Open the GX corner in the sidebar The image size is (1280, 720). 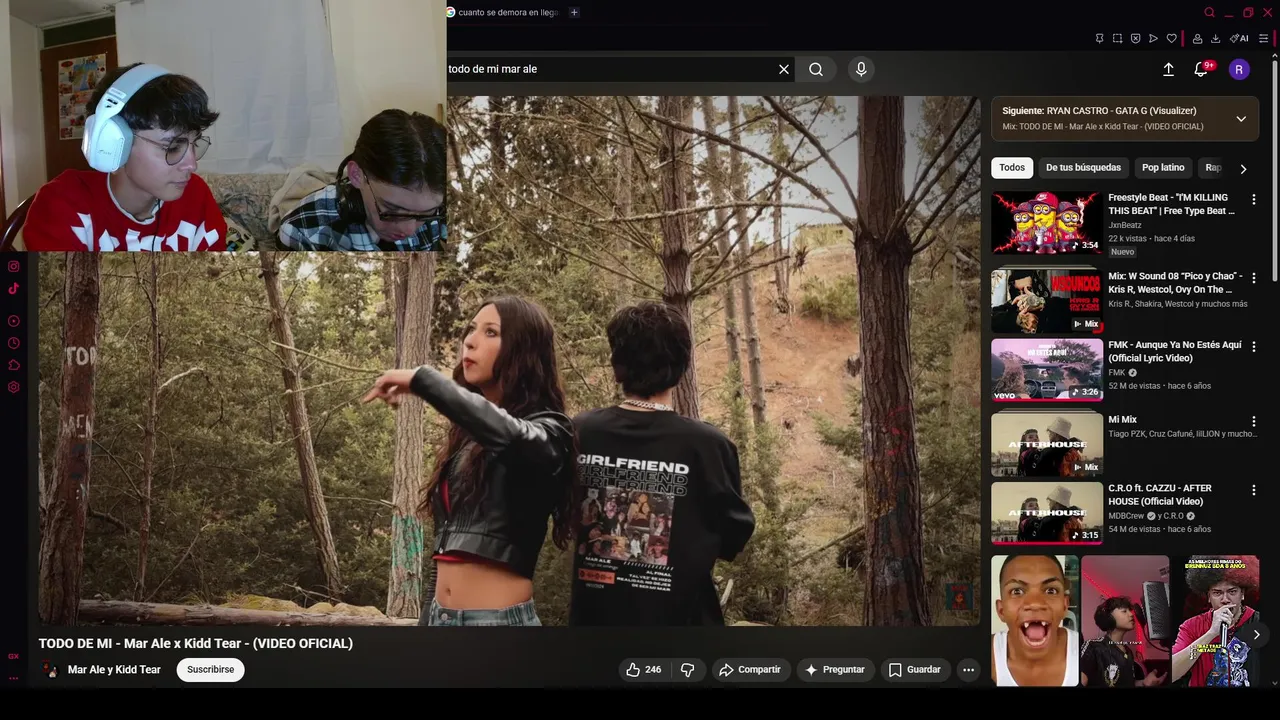[14, 656]
